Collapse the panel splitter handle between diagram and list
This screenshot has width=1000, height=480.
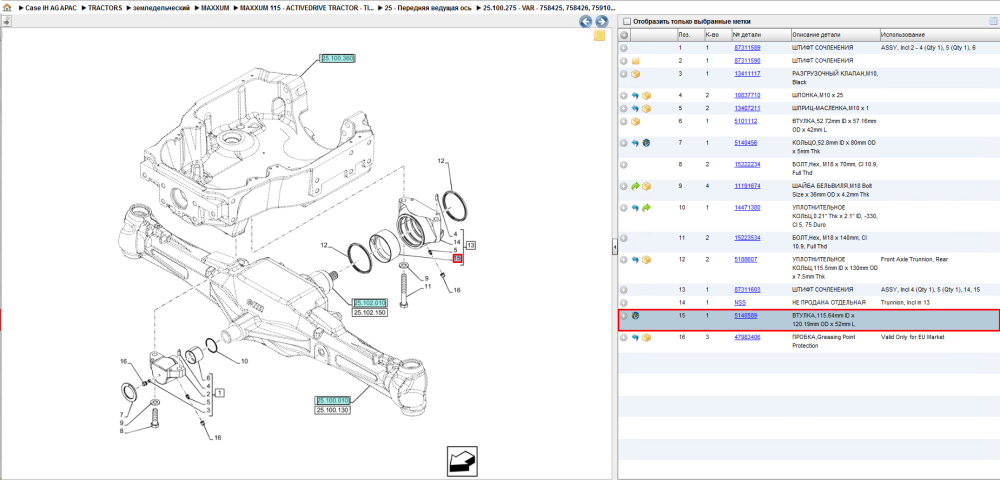[x=615, y=246]
